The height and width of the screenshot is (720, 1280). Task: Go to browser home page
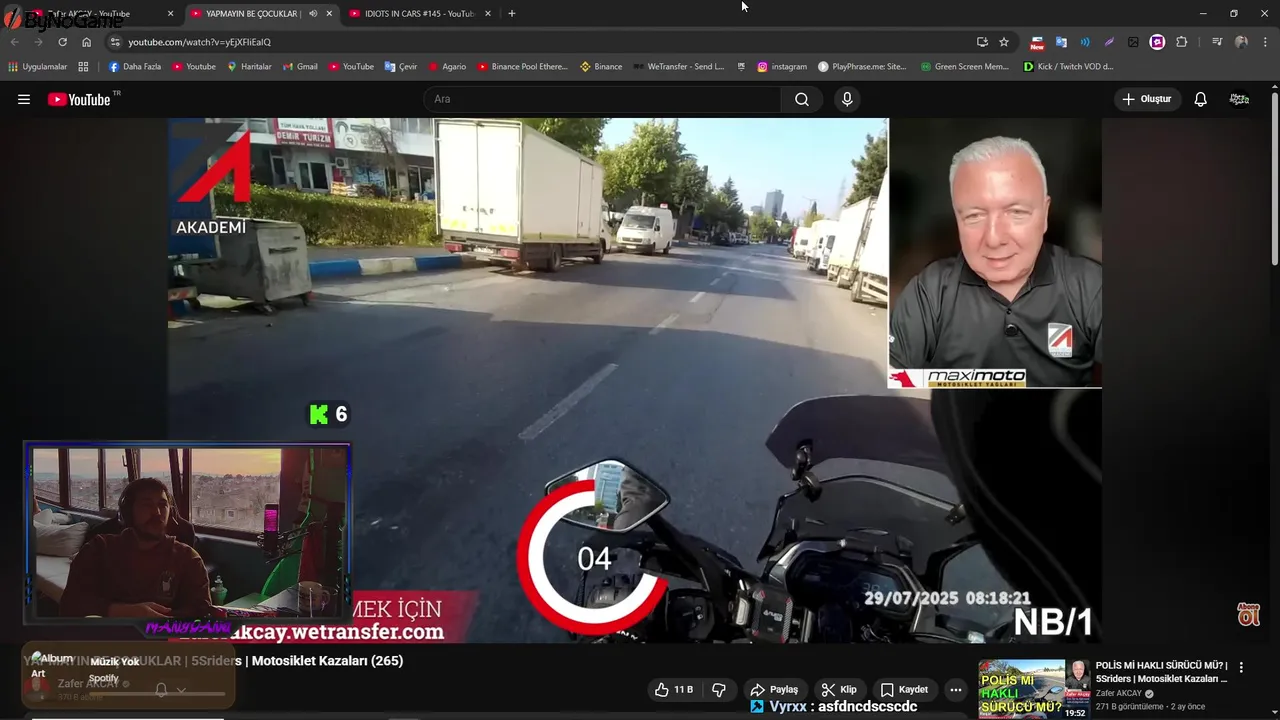click(87, 42)
